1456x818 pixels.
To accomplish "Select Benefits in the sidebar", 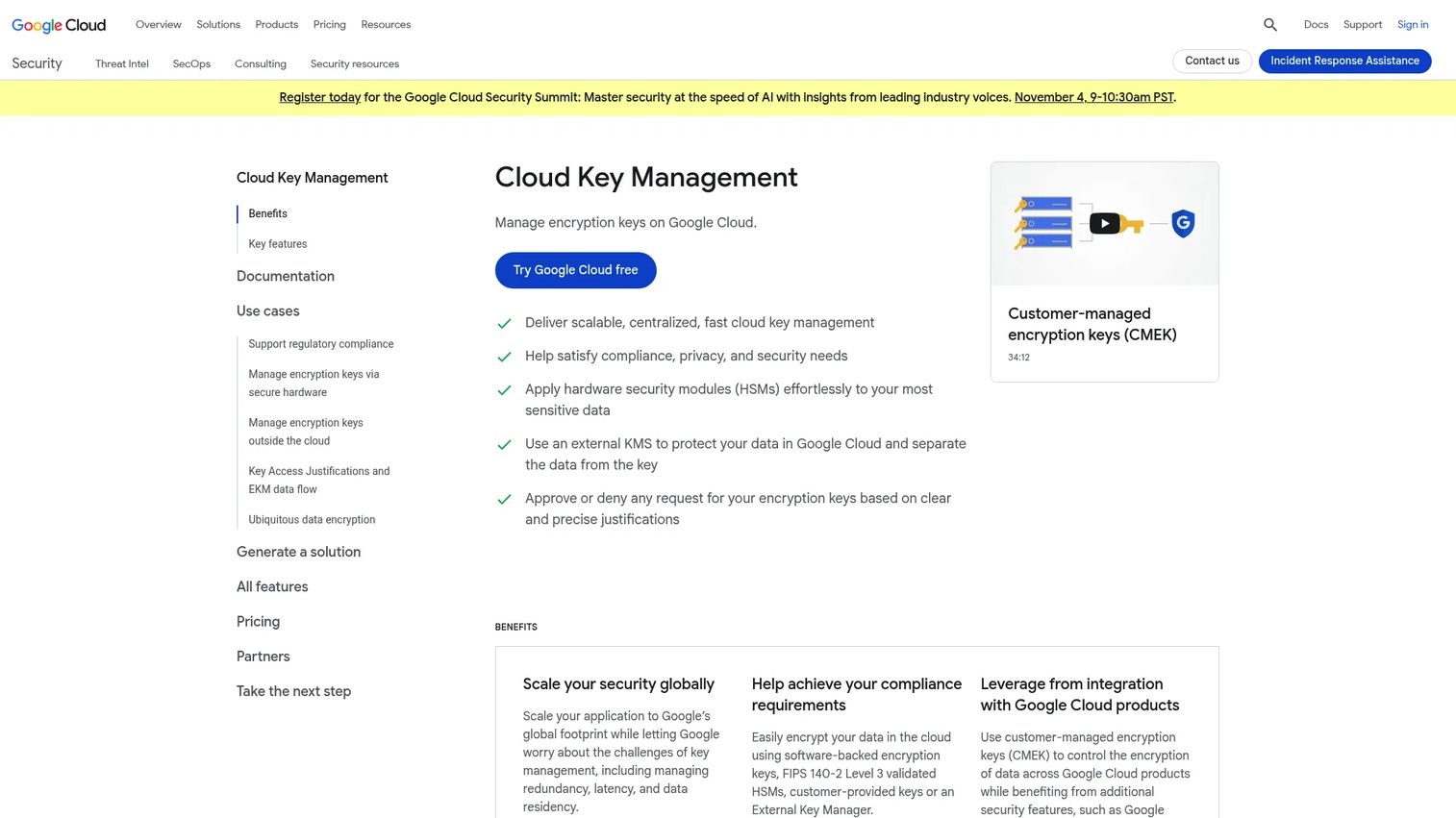I will pyautogui.click(x=267, y=213).
